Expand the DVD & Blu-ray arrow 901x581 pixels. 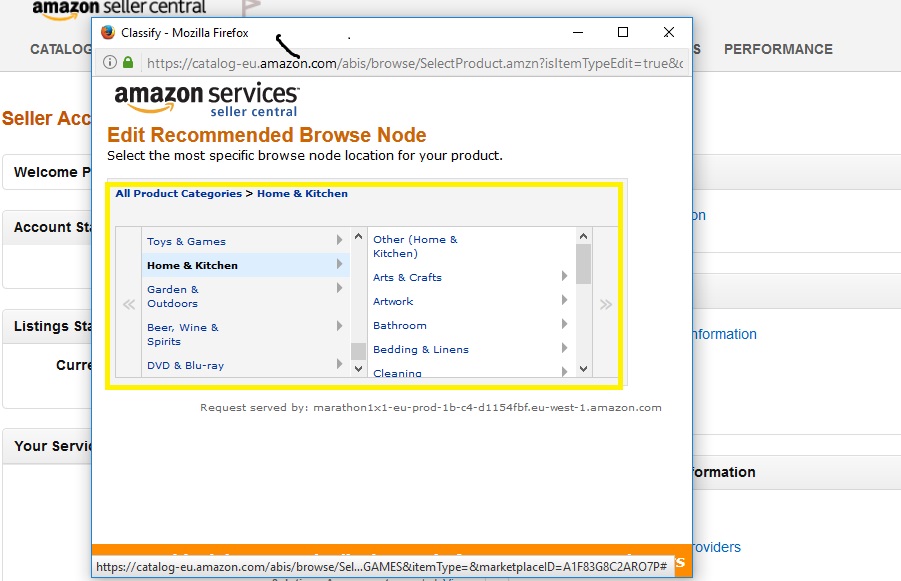tap(339, 364)
